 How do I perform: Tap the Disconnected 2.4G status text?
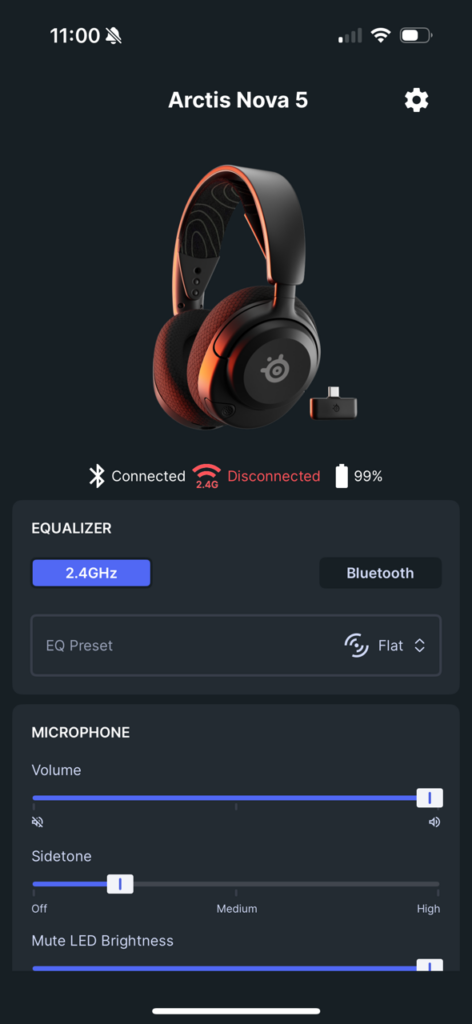274,476
